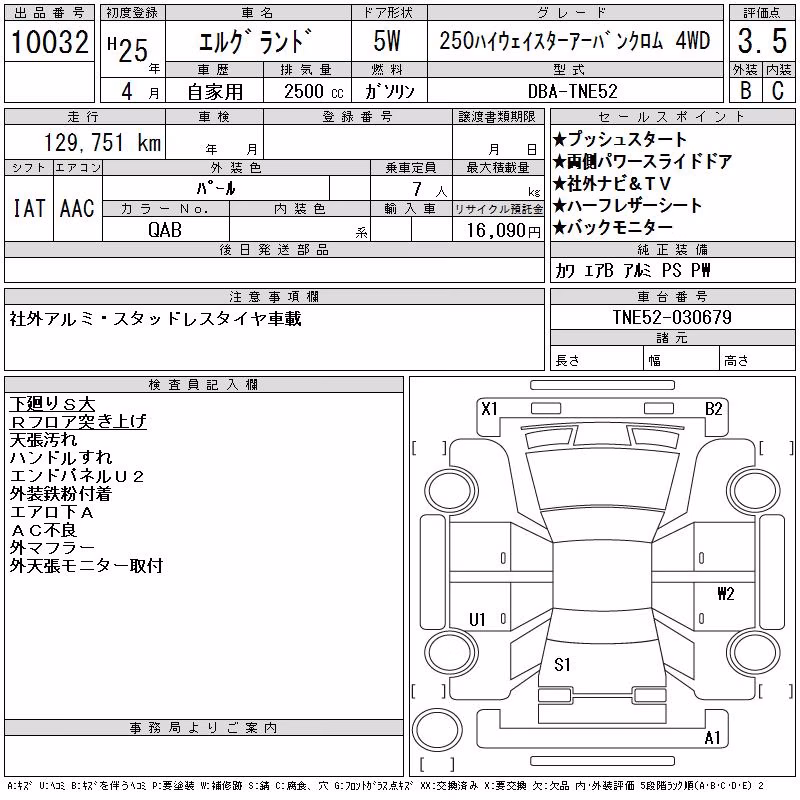This screenshot has height=800, width=800.
Task: Click the door type 5W value
Action: pos(387,41)
